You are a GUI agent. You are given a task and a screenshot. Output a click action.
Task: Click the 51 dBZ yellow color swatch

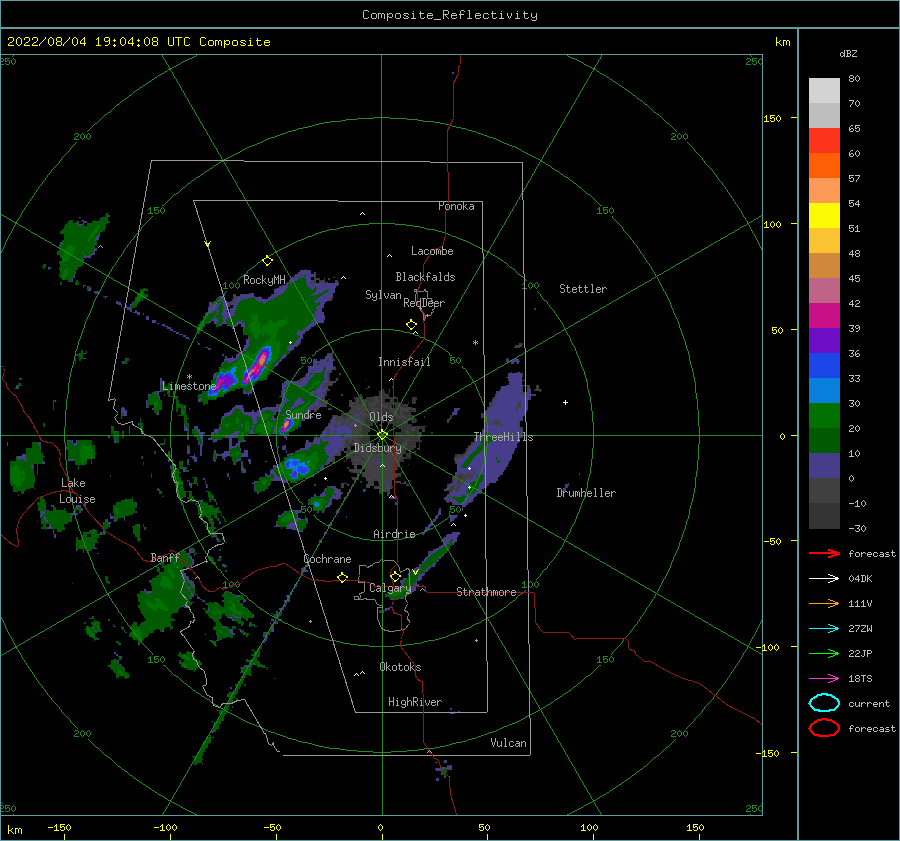click(824, 216)
